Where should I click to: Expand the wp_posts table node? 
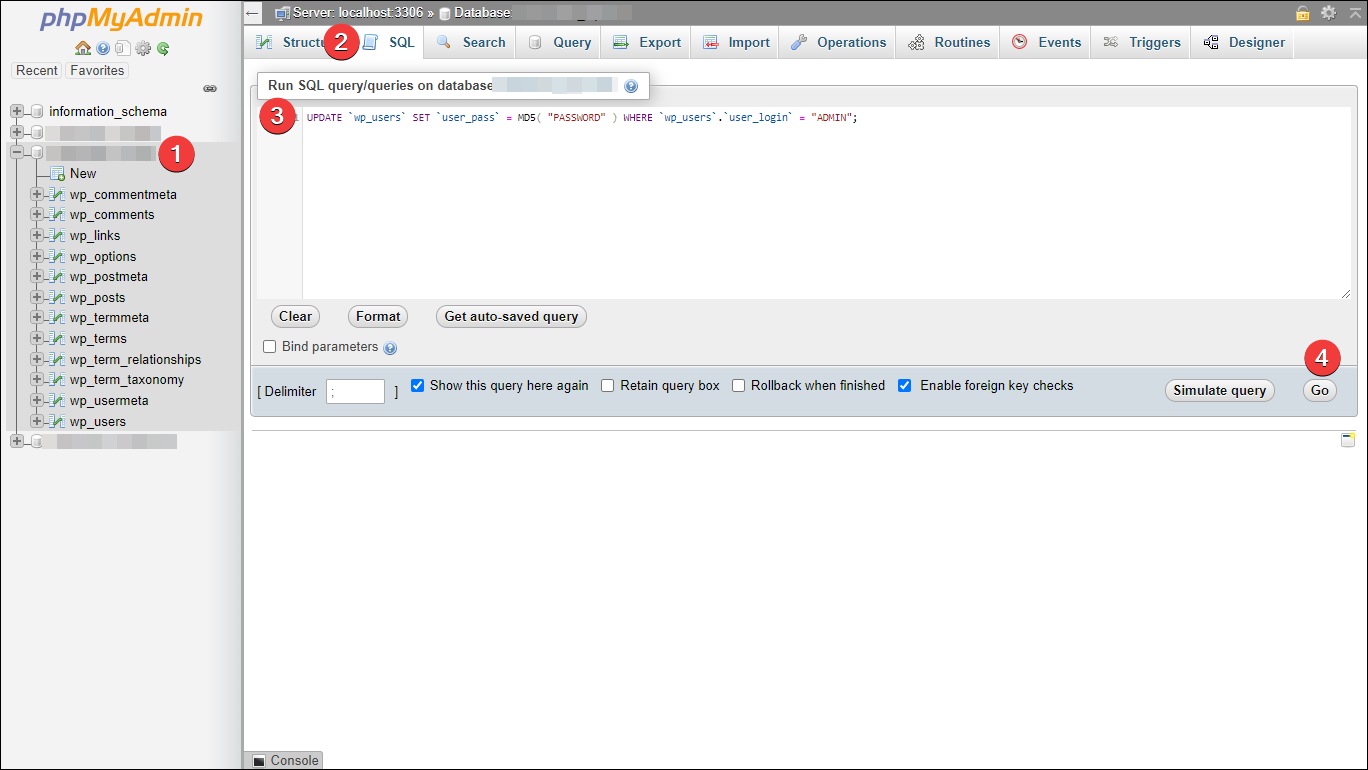tap(37, 297)
